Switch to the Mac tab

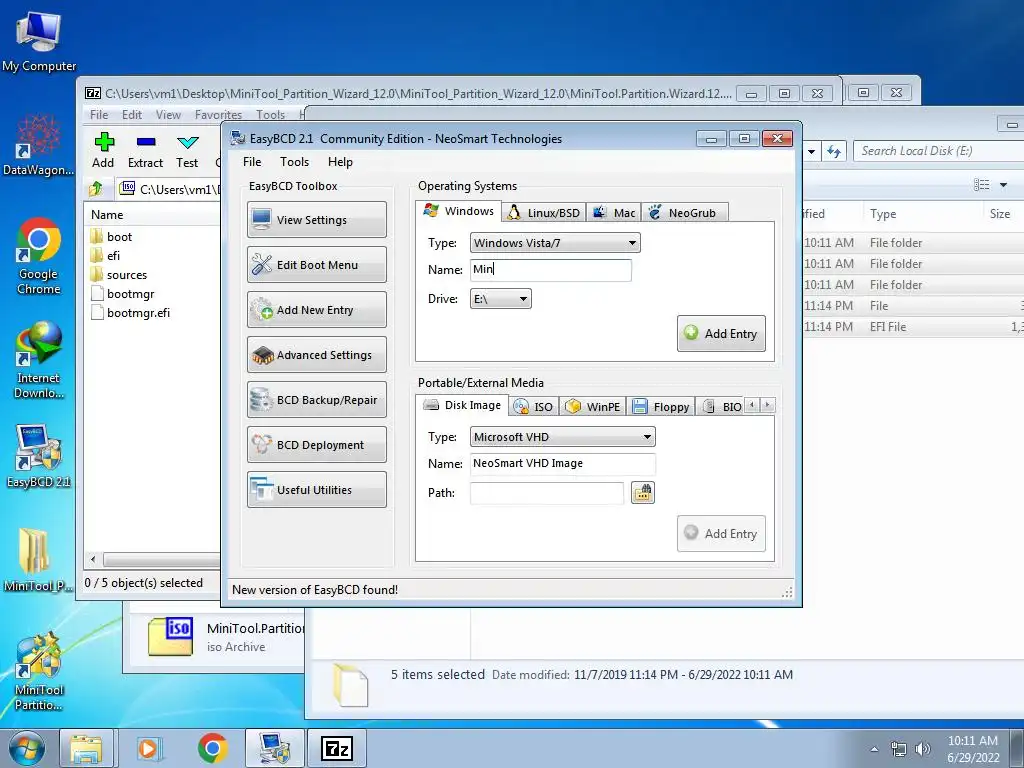pyautogui.click(x=613, y=213)
